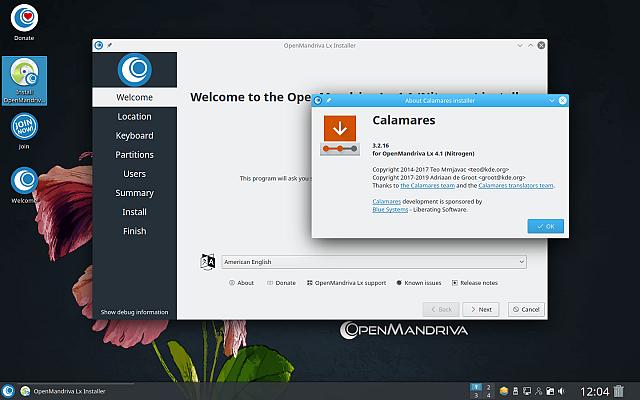640x400 pixels.
Task: Click the Calamares orange download logo
Action: click(x=340, y=135)
